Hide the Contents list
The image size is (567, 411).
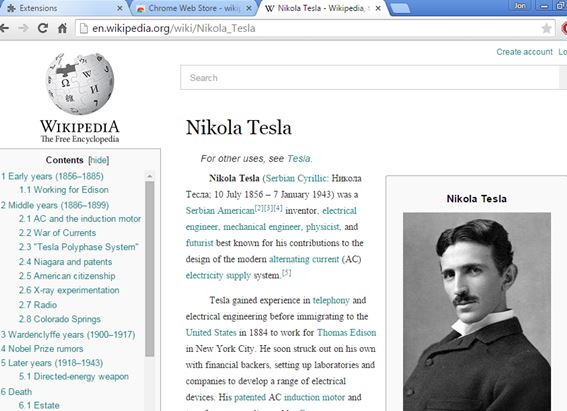tap(98, 160)
